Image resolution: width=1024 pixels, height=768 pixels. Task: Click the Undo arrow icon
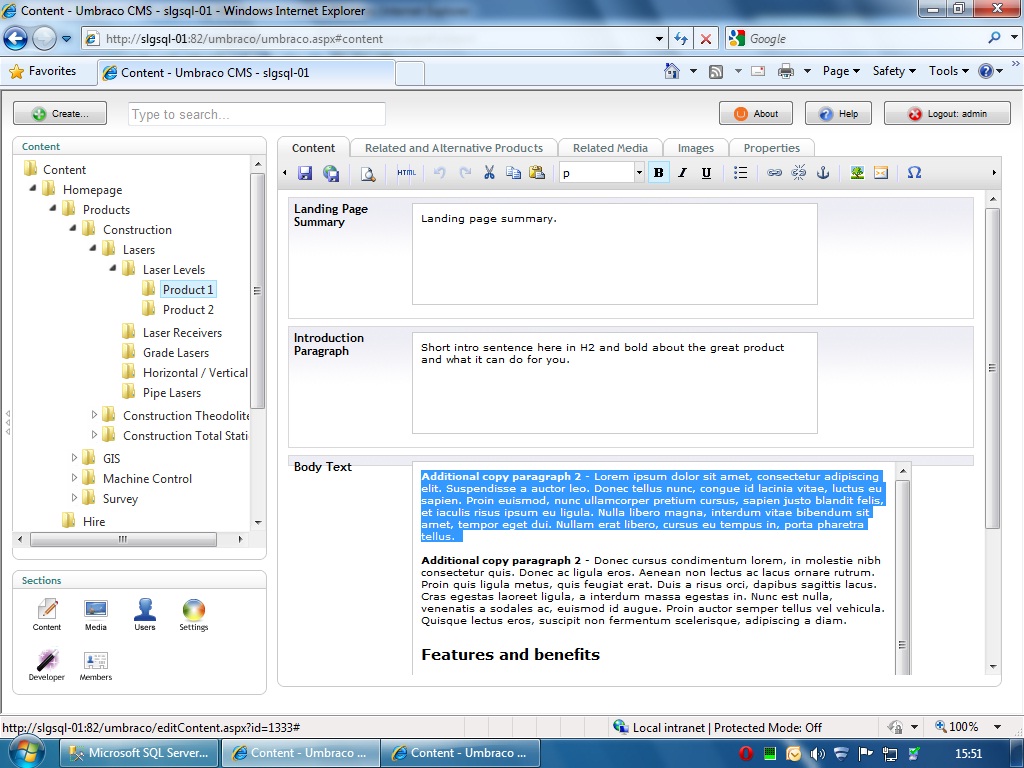[x=440, y=172]
